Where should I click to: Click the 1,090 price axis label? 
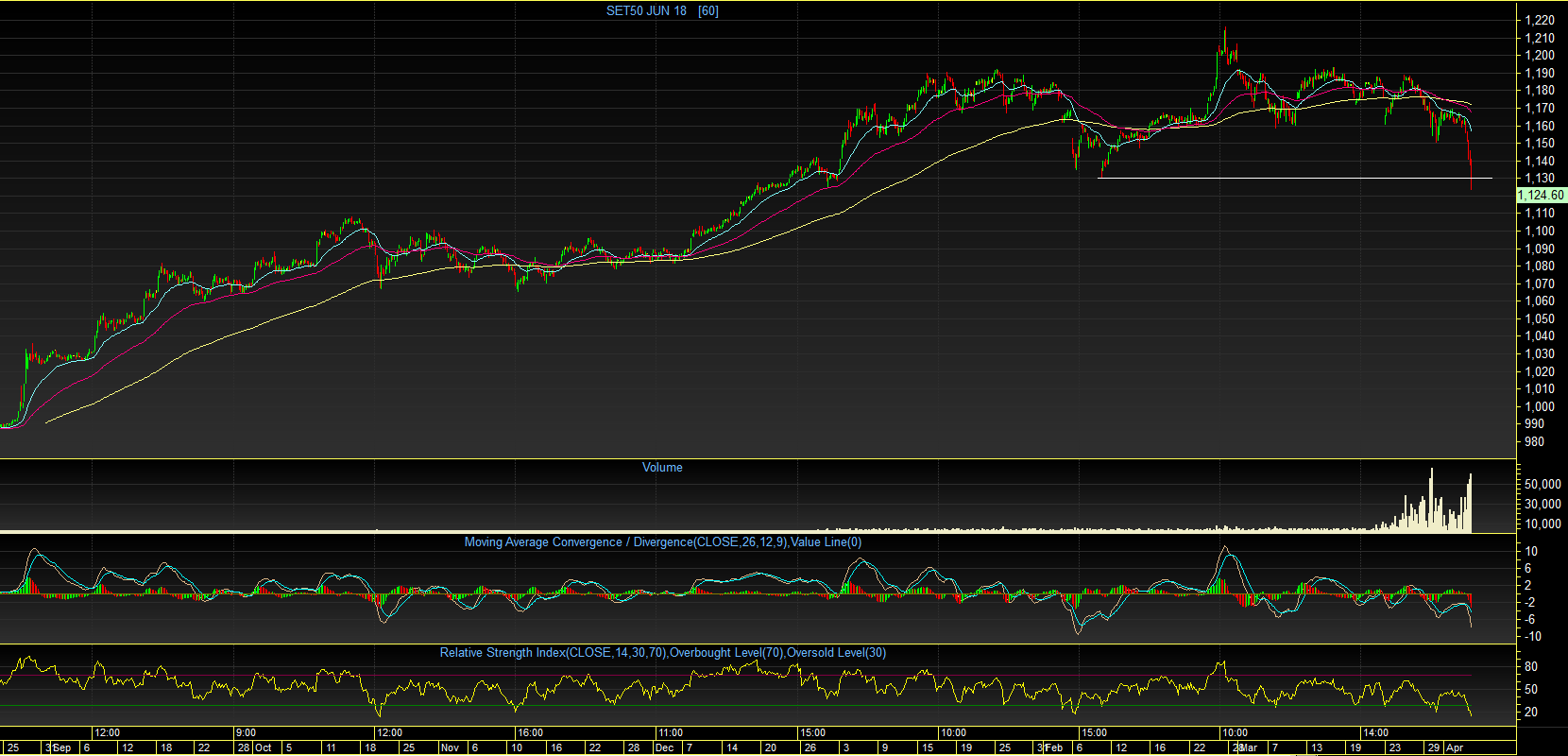[1540, 249]
